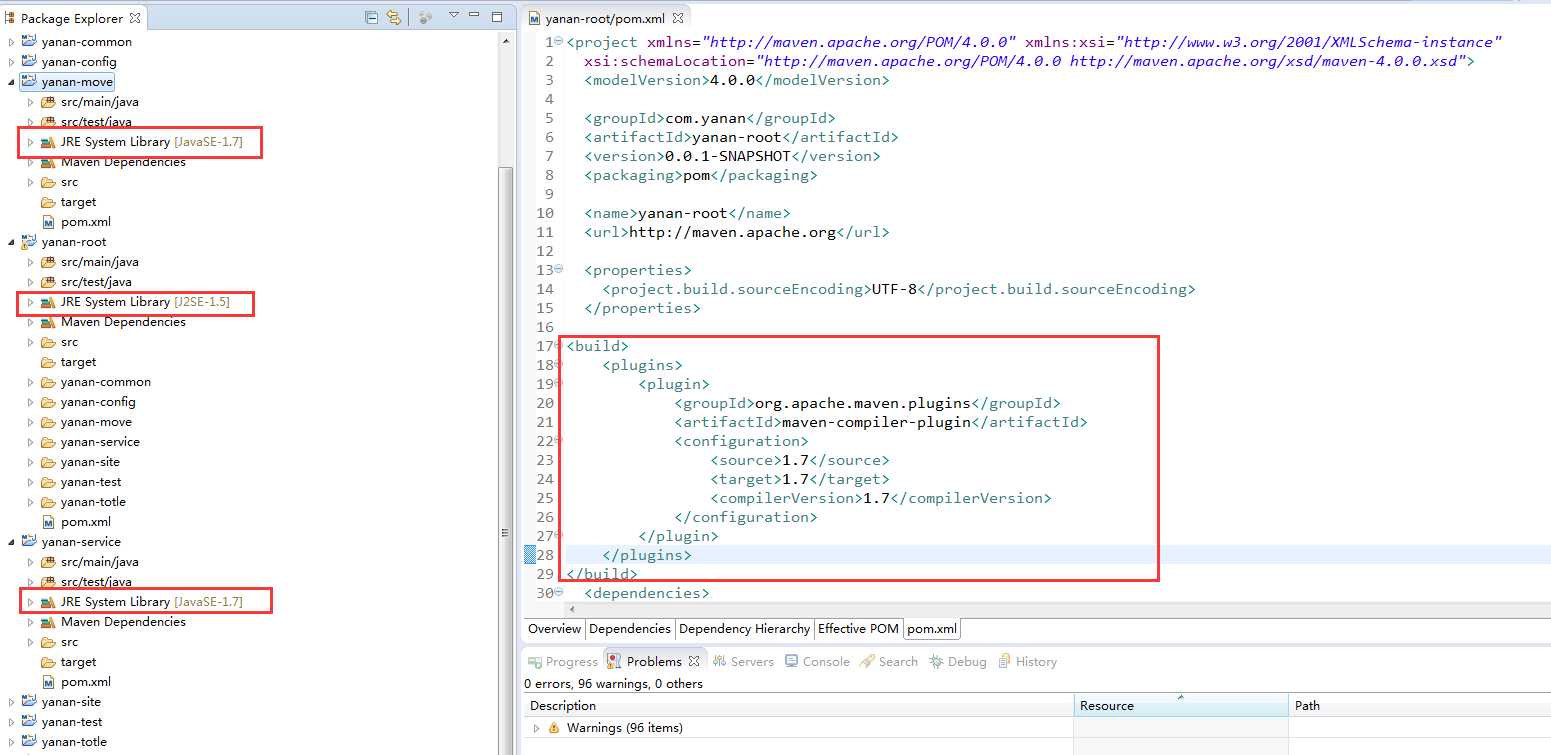Sort problems by the Path column

coord(1419,706)
